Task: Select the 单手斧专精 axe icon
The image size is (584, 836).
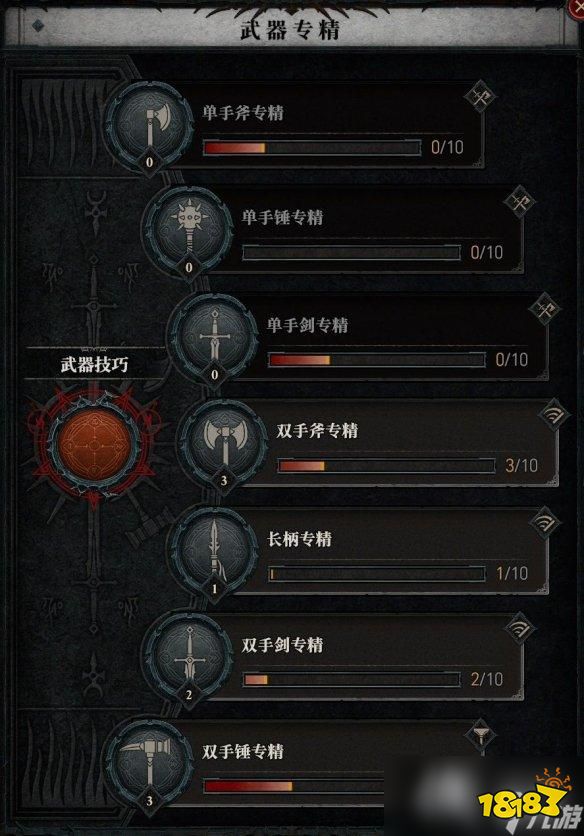Action: (x=149, y=127)
